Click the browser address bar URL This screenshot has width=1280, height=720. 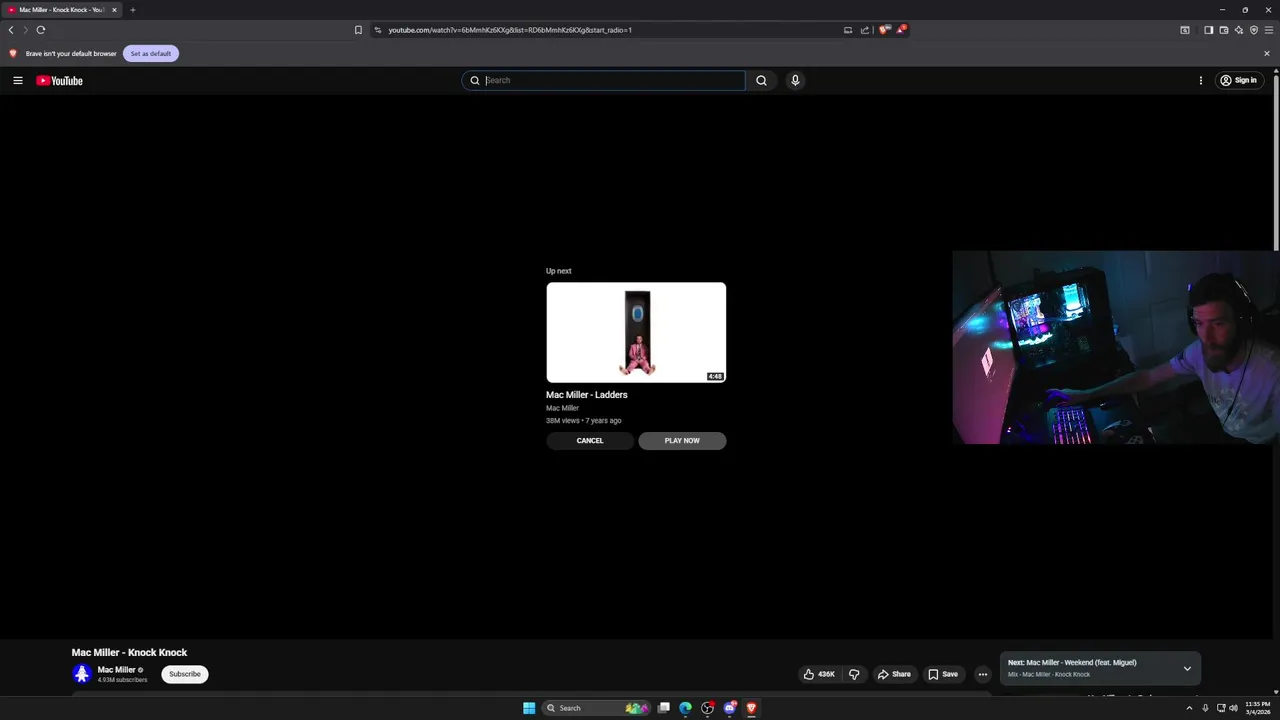510,30
